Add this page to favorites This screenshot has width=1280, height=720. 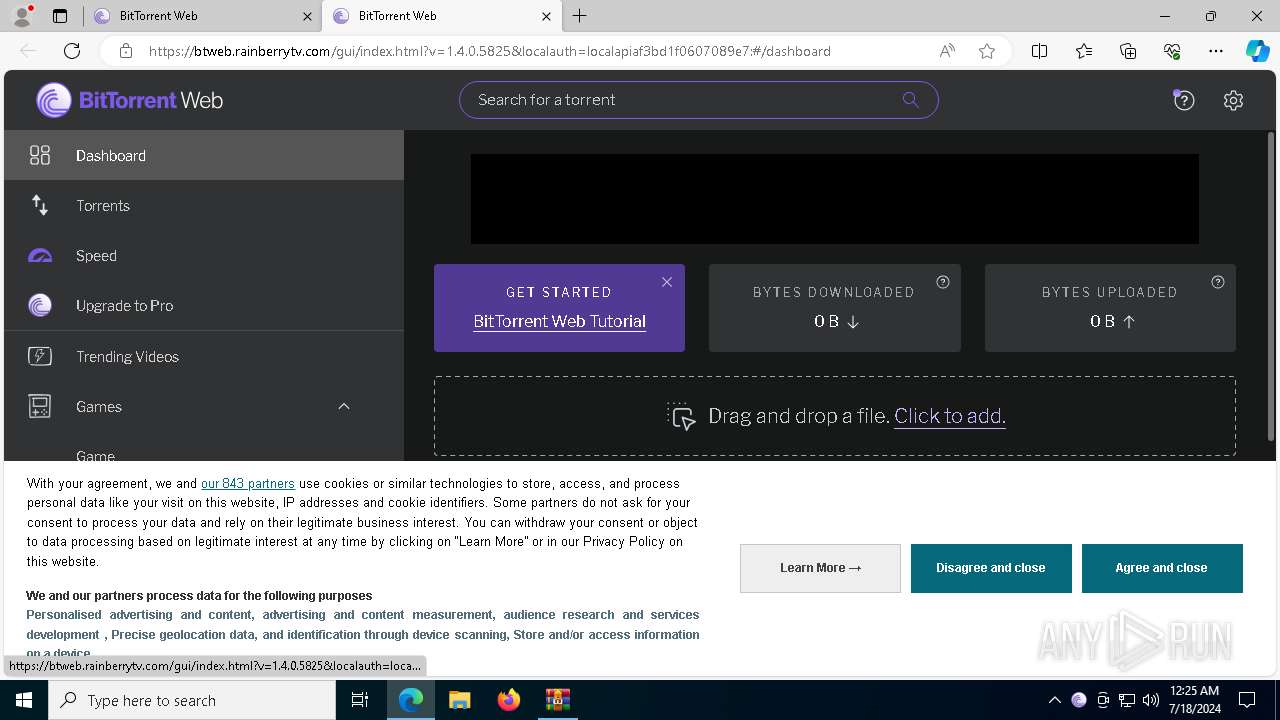(x=987, y=51)
